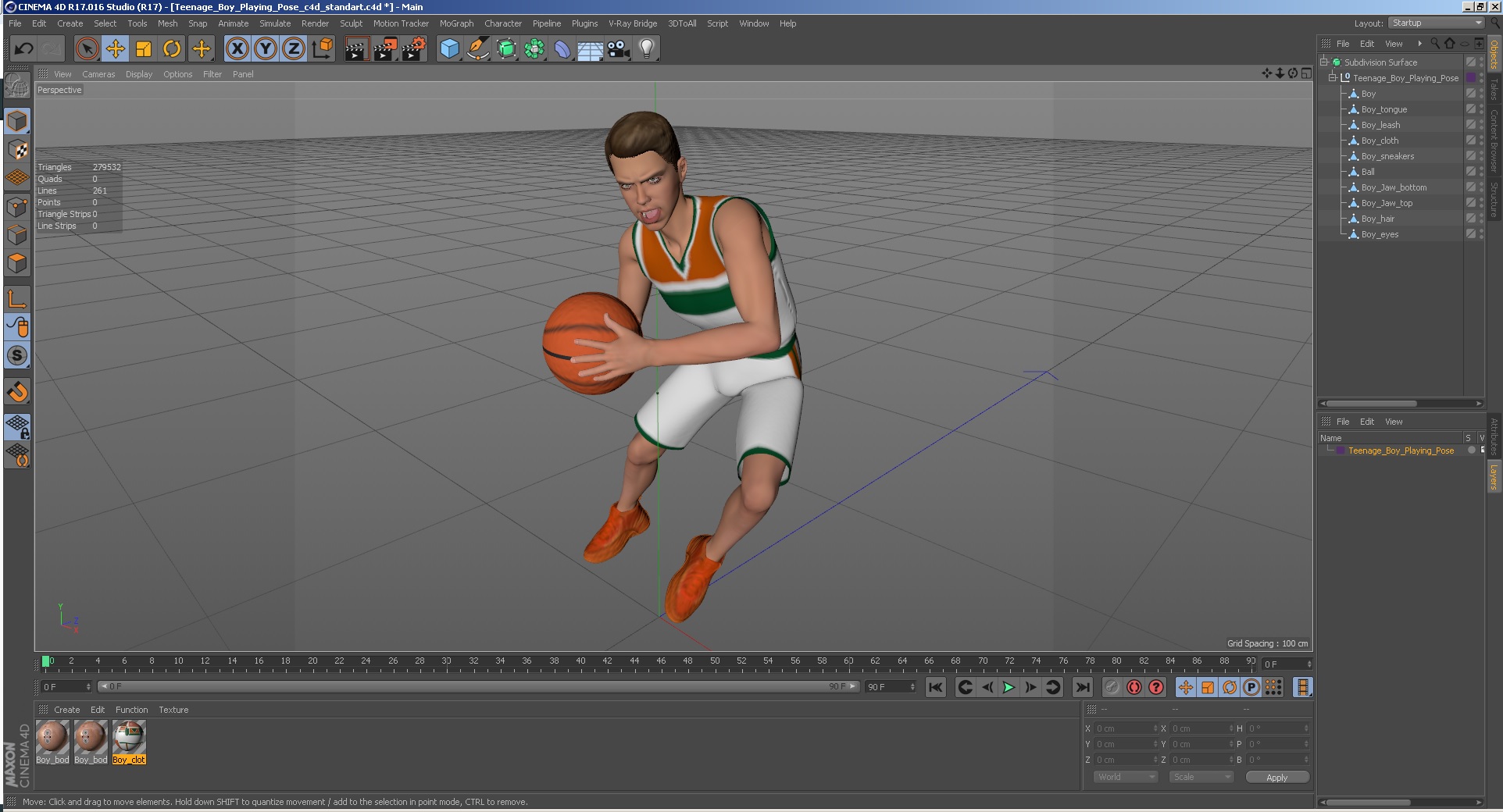Toggle Y axis lock

266,49
